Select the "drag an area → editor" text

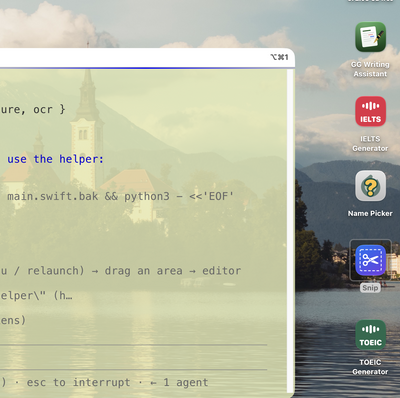(x=173, y=271)
